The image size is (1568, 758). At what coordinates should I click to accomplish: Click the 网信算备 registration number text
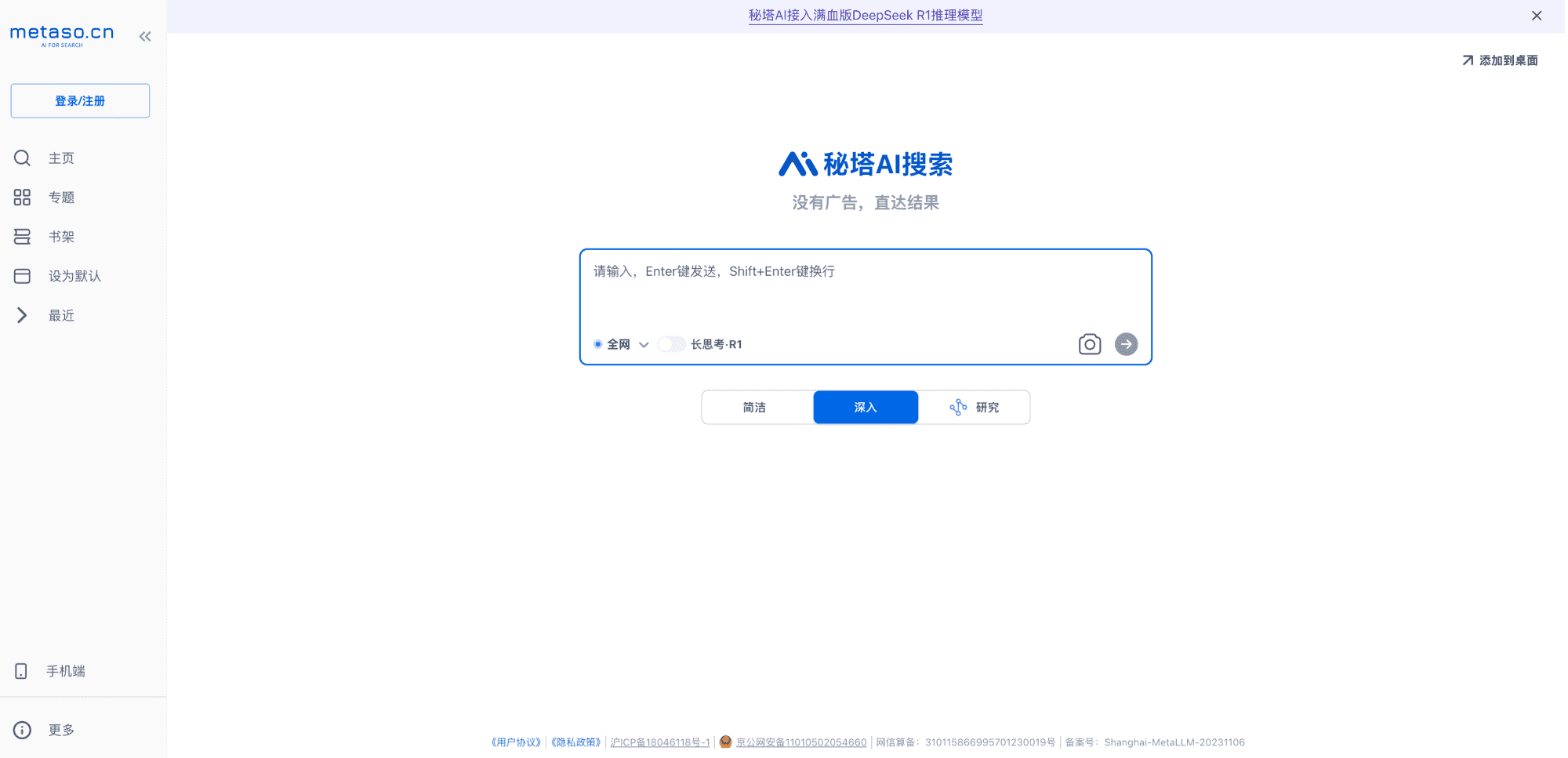click(x=966, y=742)
